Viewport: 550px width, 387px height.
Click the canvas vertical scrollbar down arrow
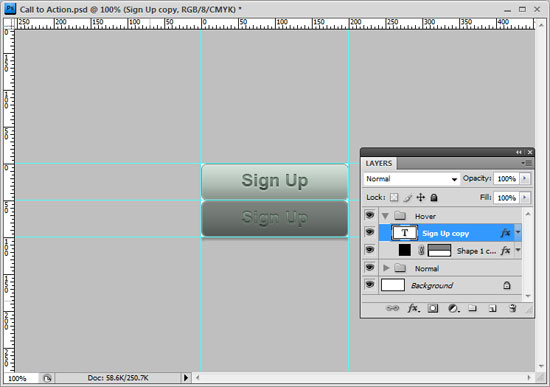pyautogui.click(x=541, y=366)
